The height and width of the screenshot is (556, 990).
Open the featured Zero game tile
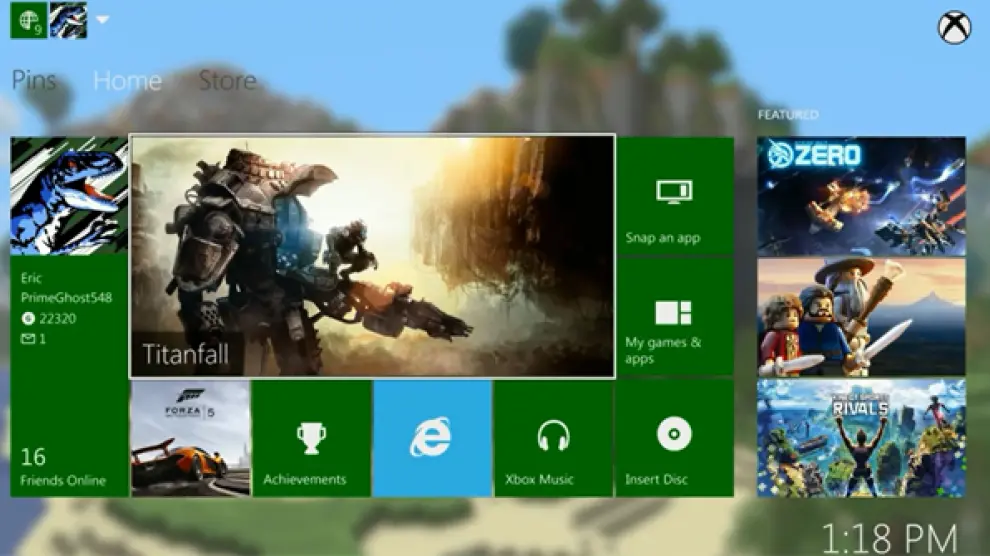861,196
